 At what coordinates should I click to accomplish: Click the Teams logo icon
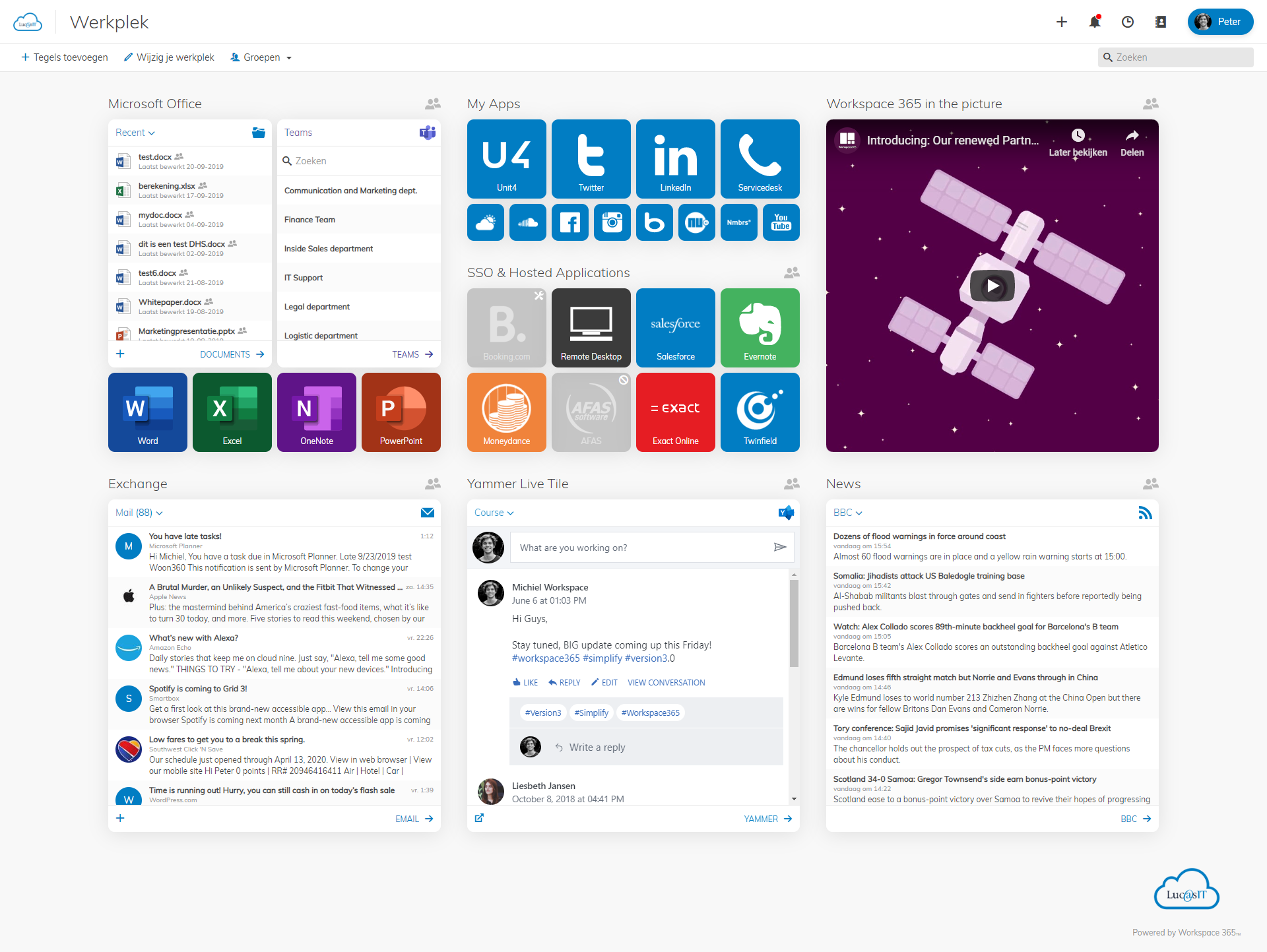[428, 133]
